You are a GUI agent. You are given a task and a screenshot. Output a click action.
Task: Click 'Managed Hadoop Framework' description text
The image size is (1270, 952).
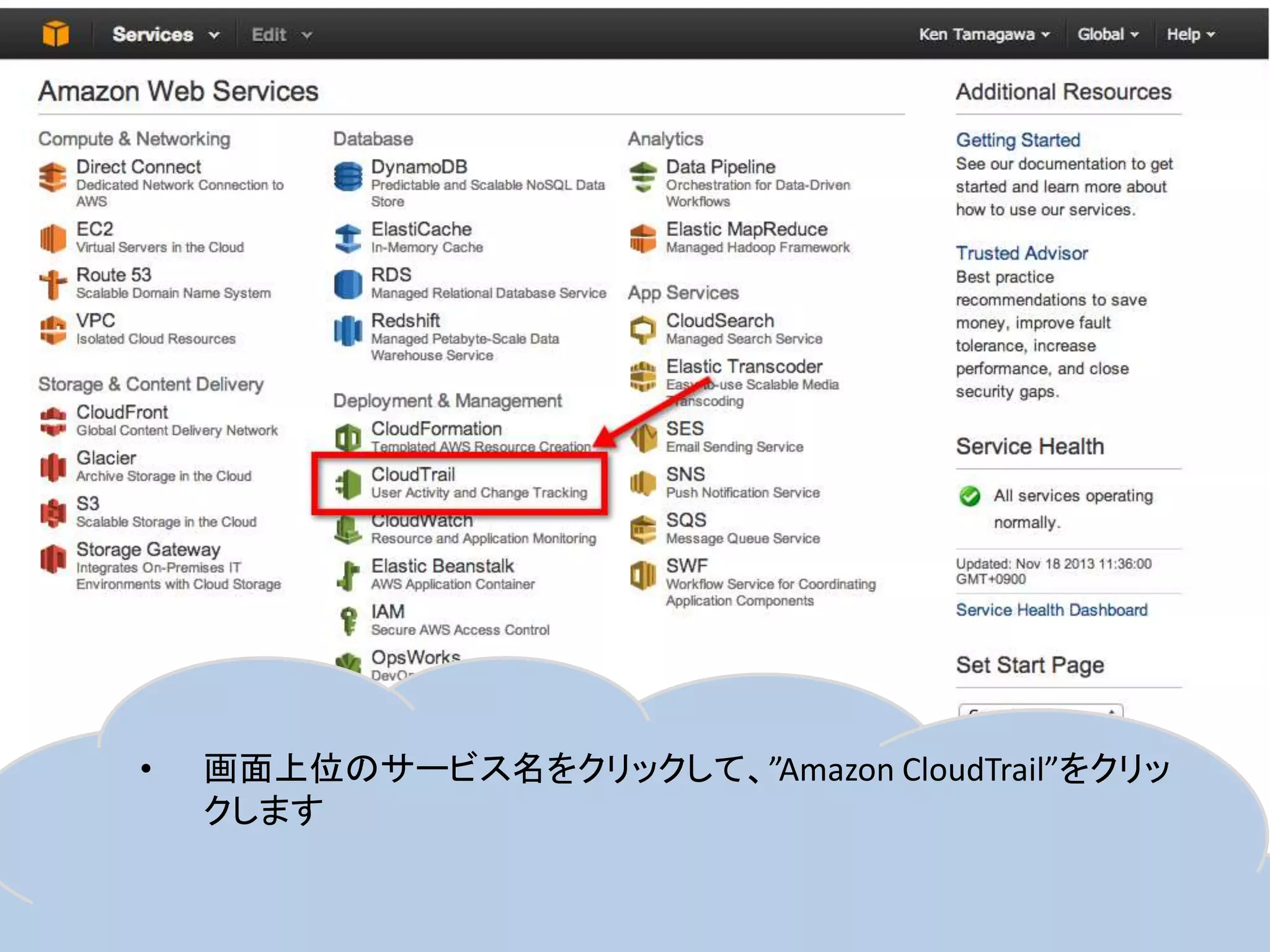point(758,247)
